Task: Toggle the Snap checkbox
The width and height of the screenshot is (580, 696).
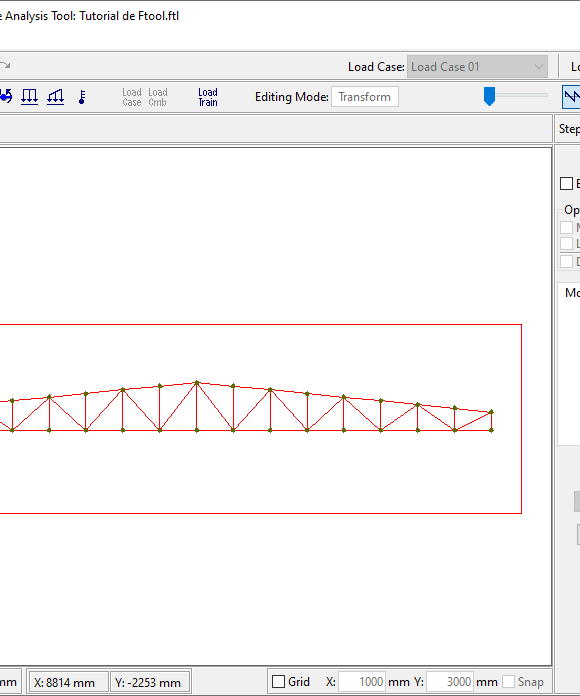Action: (x=509, y=681)
